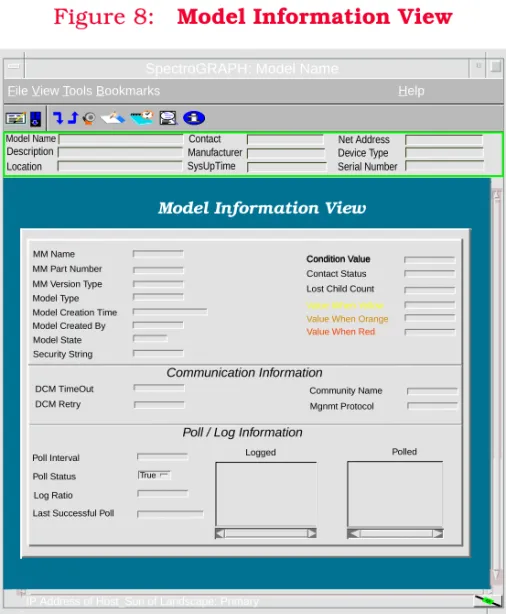Screen dimensions: 506x614
Task: Click the Net Address input field
Action: tap(444, 140)
